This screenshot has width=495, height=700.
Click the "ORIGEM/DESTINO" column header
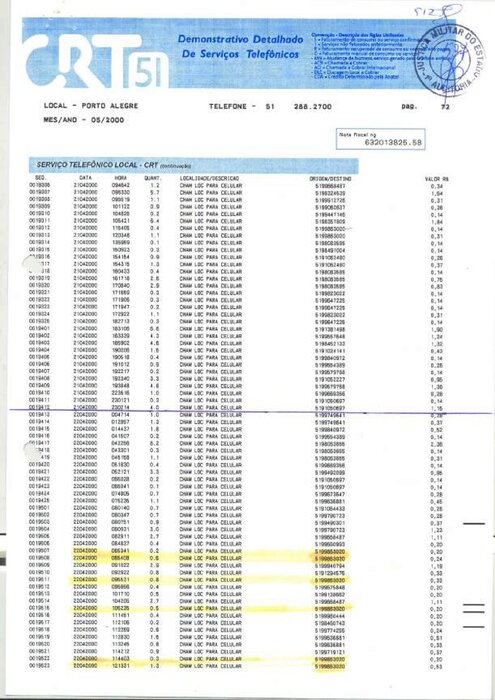tap(331, 179)
